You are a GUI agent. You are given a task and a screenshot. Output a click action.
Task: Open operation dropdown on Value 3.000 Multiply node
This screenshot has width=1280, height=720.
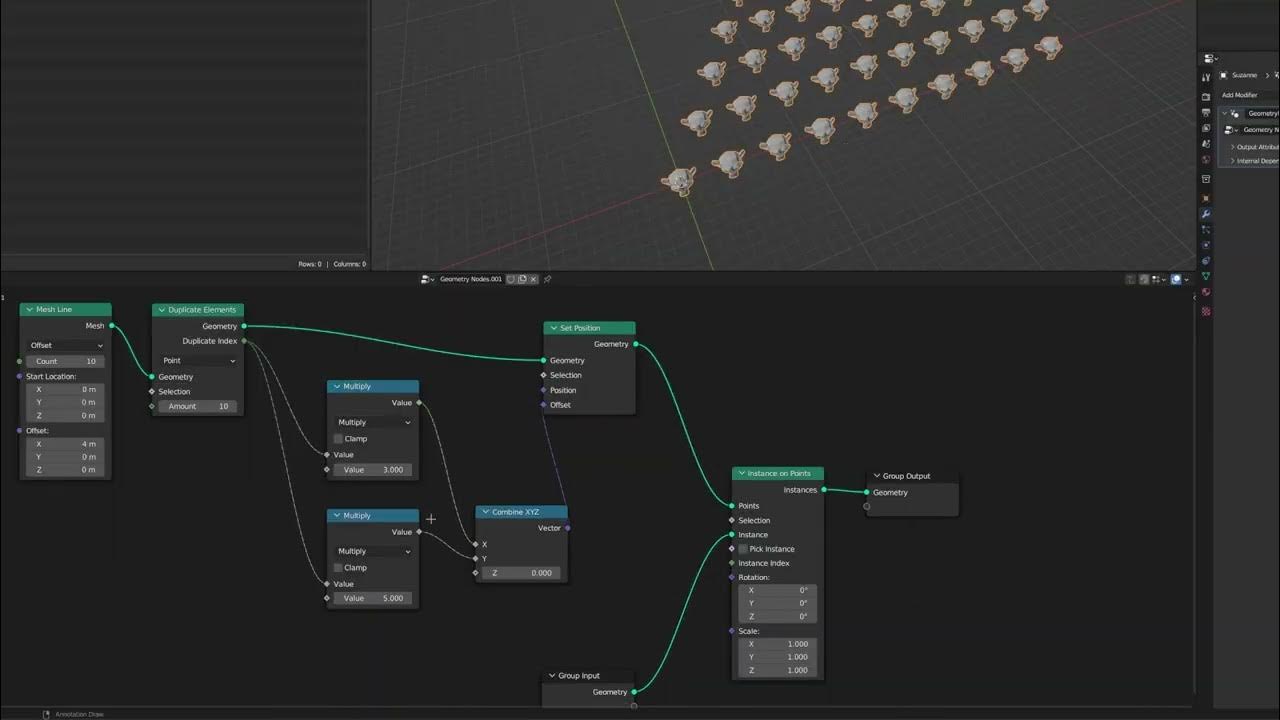coord(373,422)
